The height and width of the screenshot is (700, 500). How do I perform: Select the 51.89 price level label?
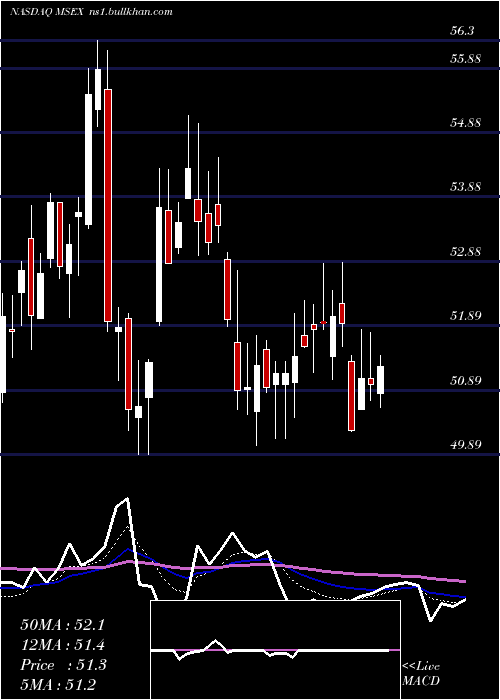coord(466,316)
